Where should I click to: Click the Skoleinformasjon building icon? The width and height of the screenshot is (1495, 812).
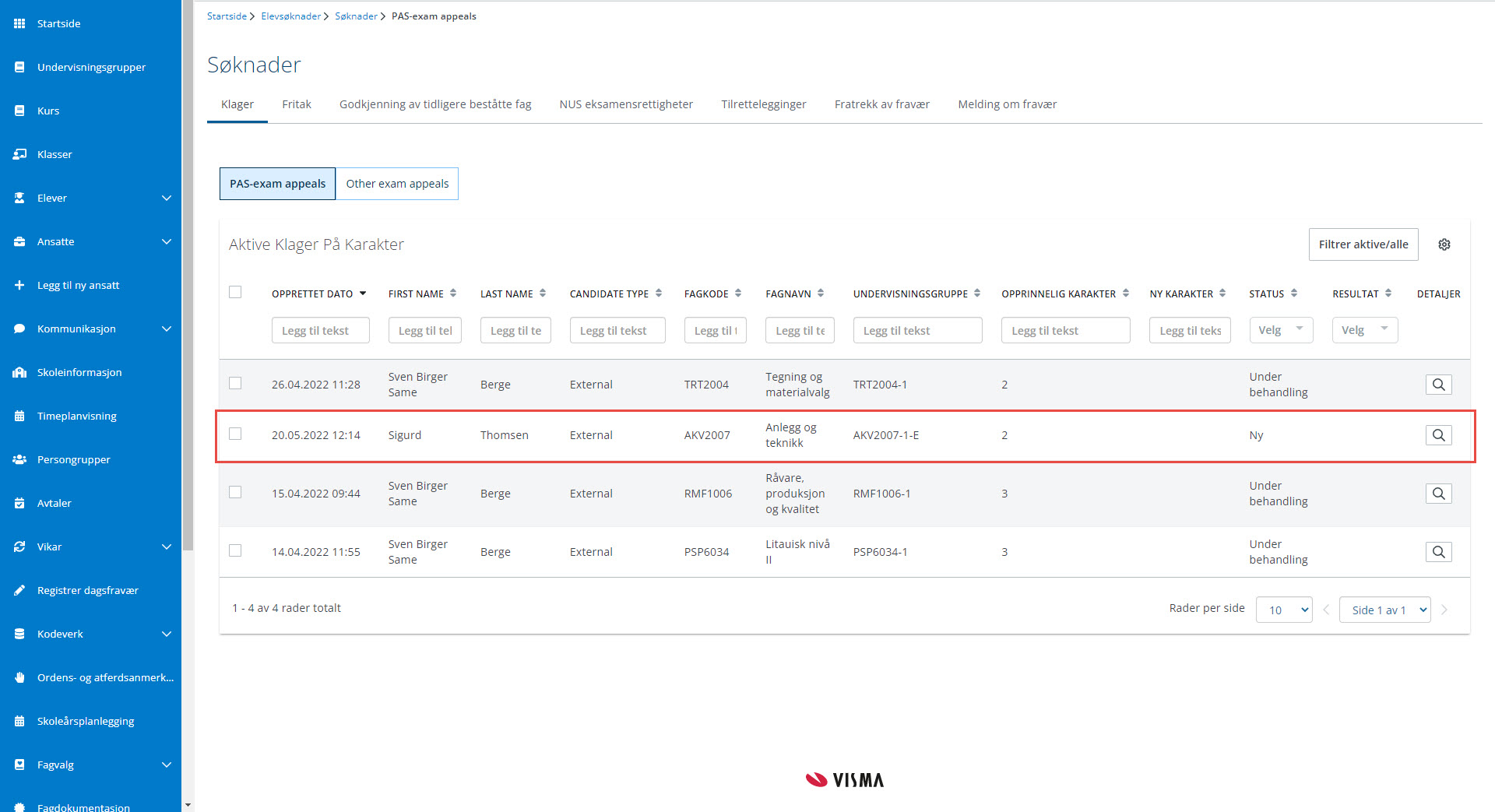[19, 372]
